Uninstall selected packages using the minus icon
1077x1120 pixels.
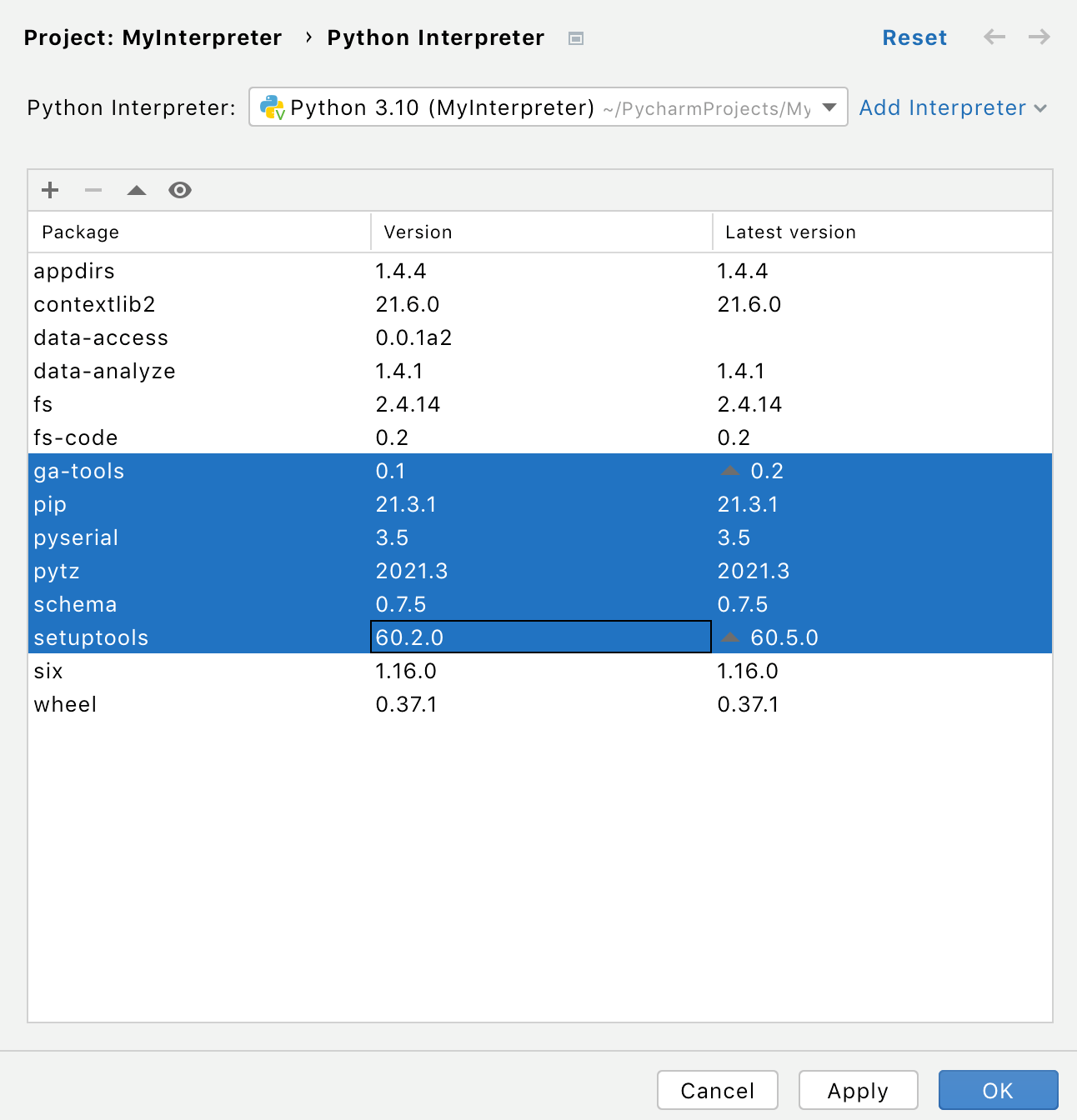point(93,190)
